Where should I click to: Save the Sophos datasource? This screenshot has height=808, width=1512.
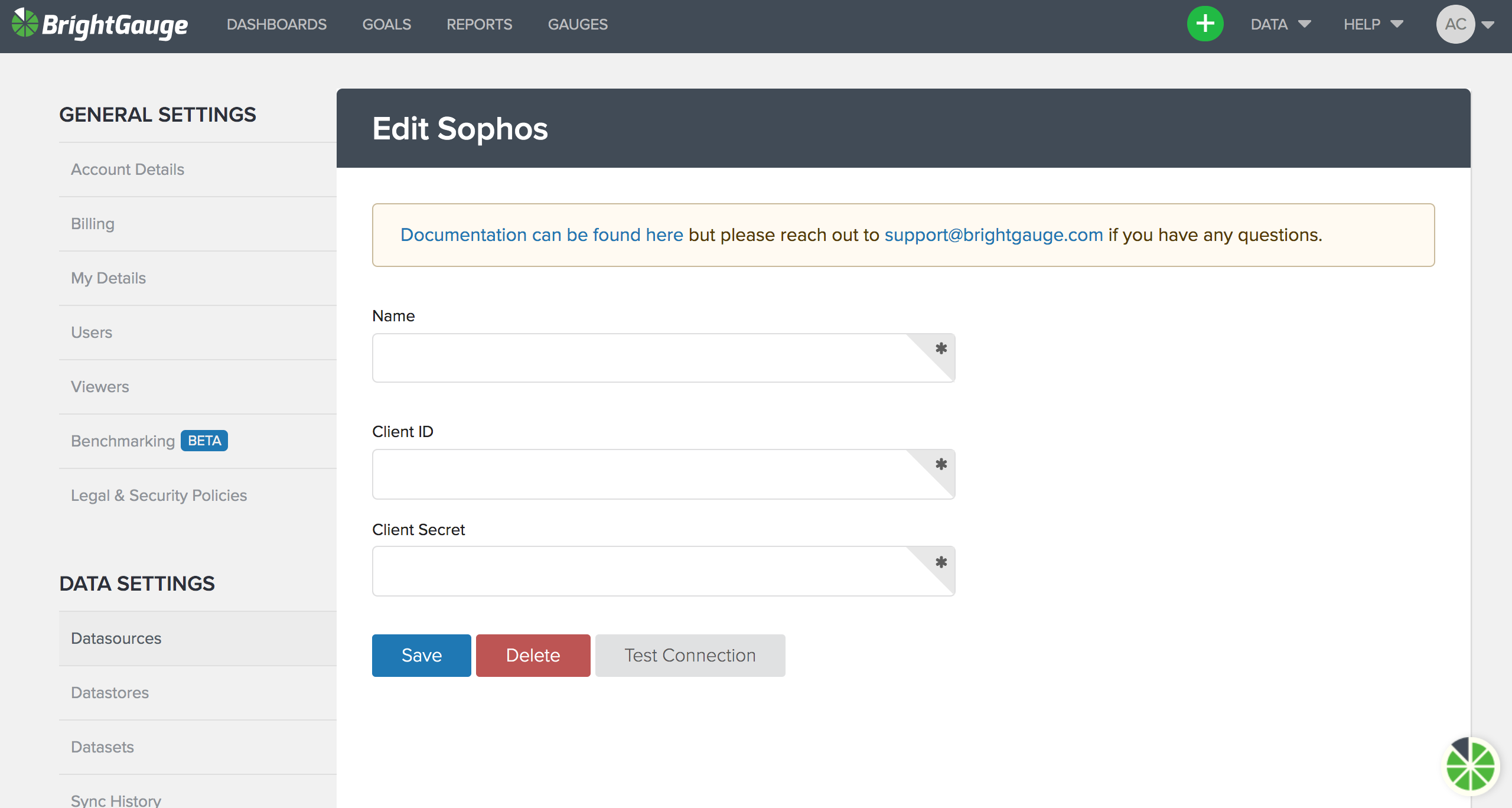(x=421, y=655)
